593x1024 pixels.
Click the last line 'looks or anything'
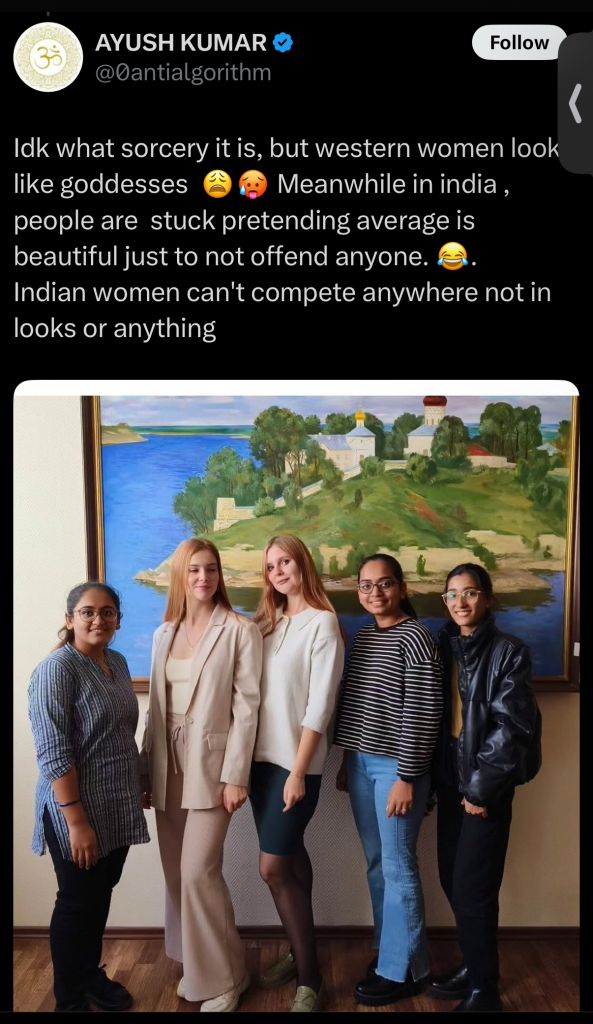pos(115,328)
